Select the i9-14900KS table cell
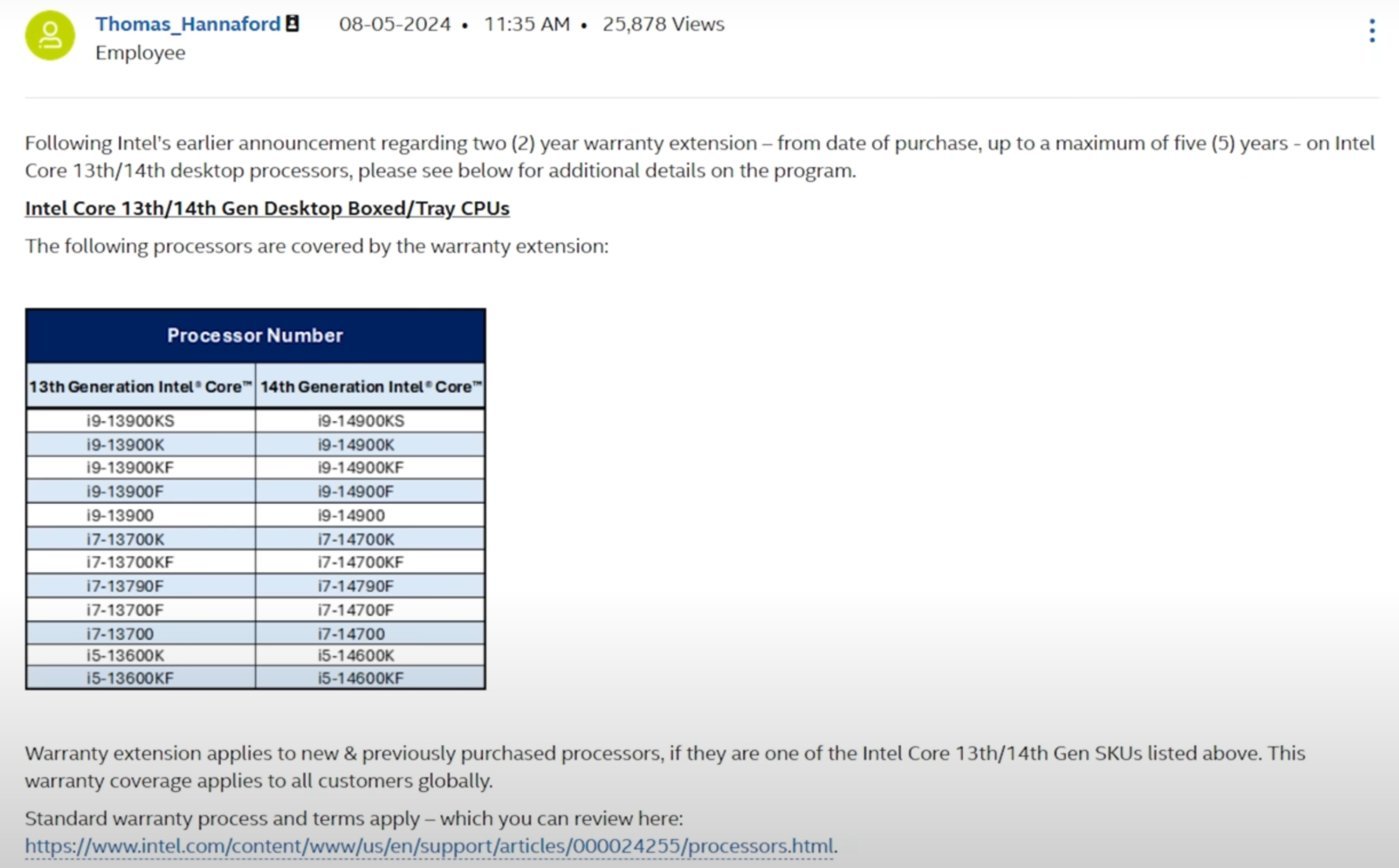 point(371,421)
